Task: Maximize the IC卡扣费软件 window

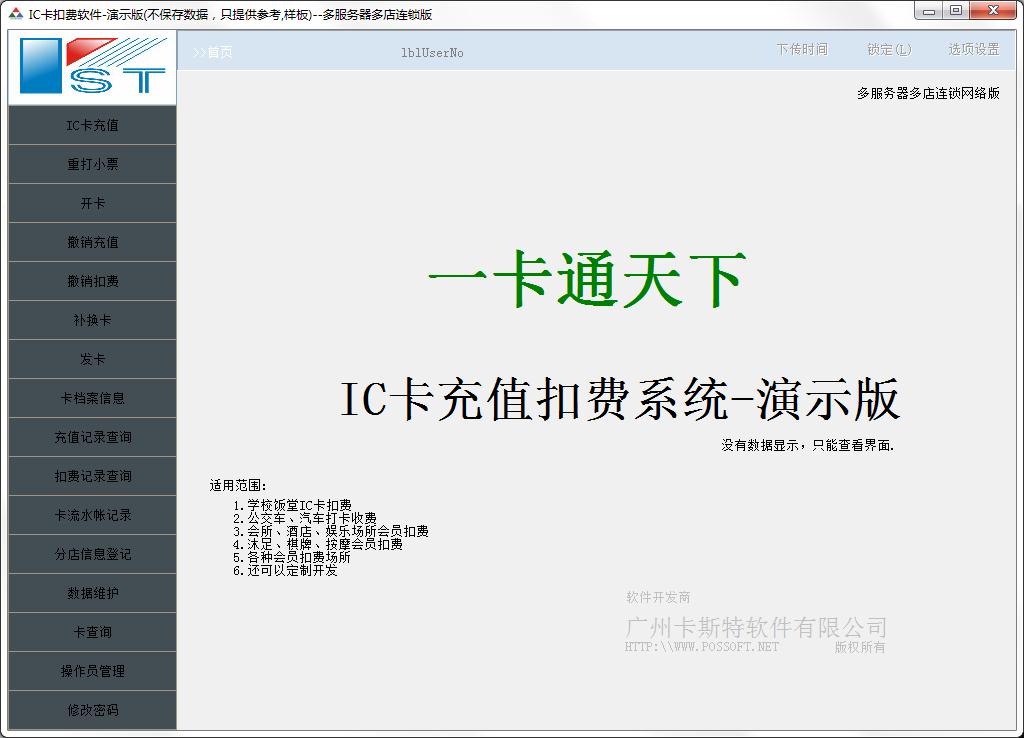Action: click(x=956, y=11)
